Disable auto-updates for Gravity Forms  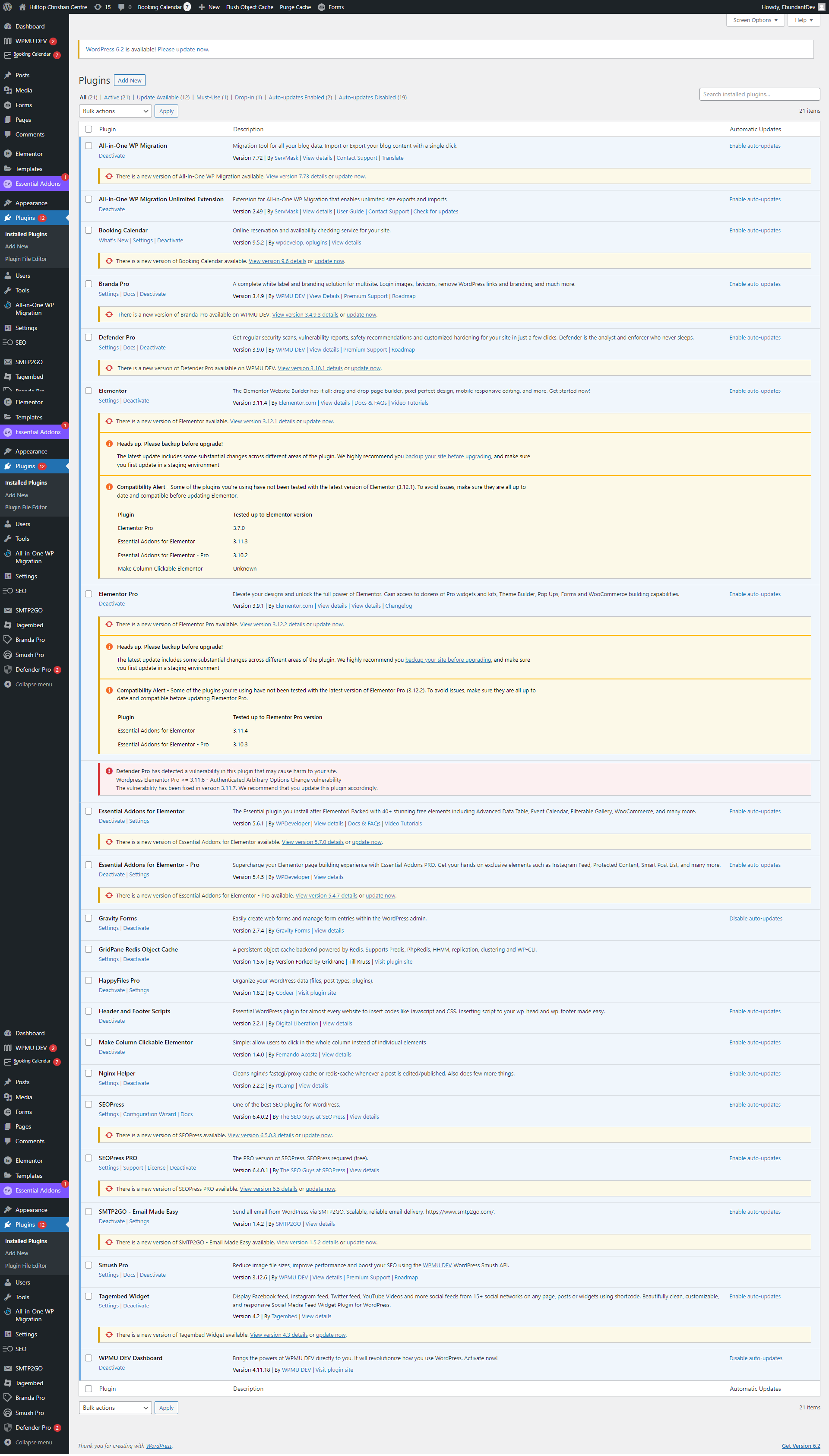click(x=755, y=918)
